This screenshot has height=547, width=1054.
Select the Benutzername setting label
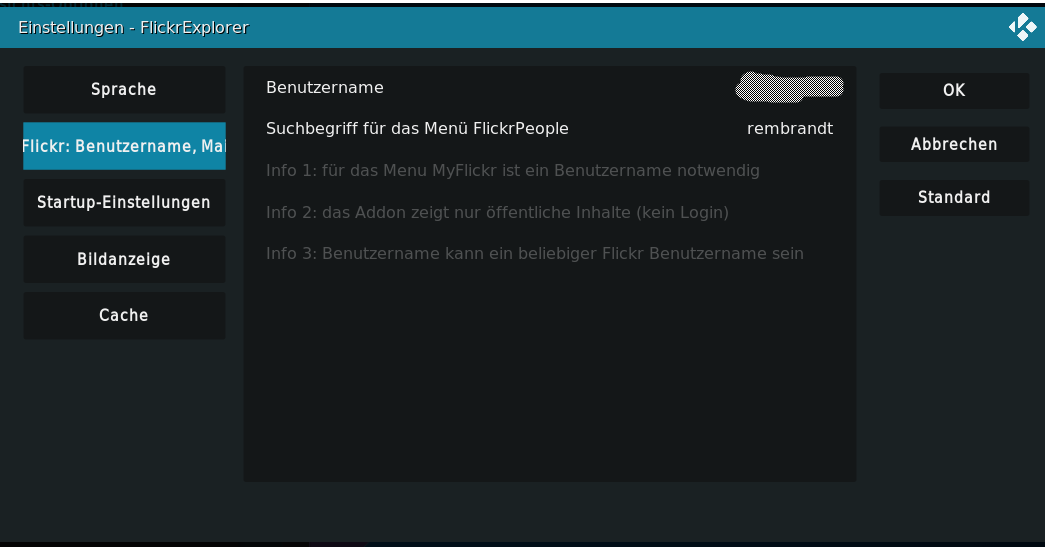(x=325, y=88)
